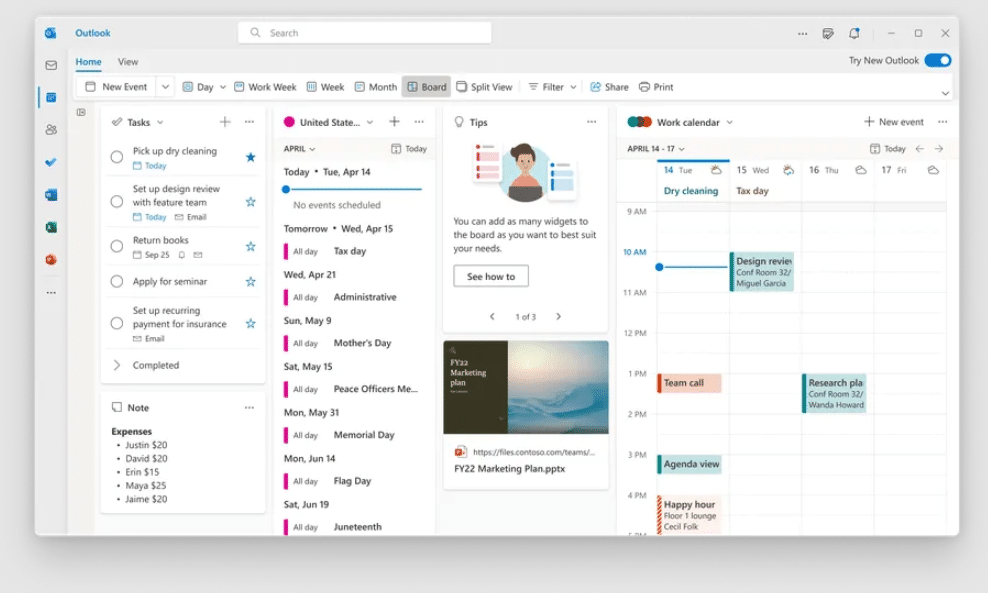The width and height of the screenshot is (988, 593).
Task: Click the See how to button
Action: pyautogui.click(x=491, y=276)
